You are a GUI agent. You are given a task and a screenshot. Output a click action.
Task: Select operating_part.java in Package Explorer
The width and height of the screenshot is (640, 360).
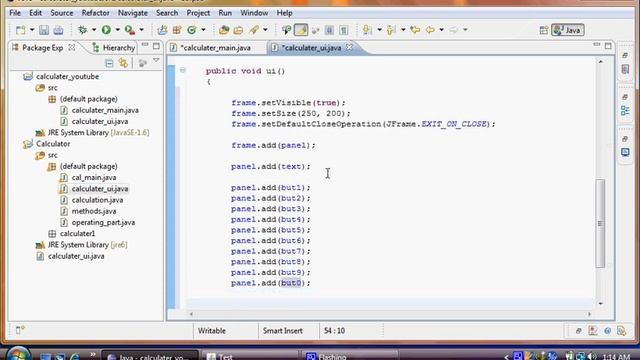tap(103, 222)
